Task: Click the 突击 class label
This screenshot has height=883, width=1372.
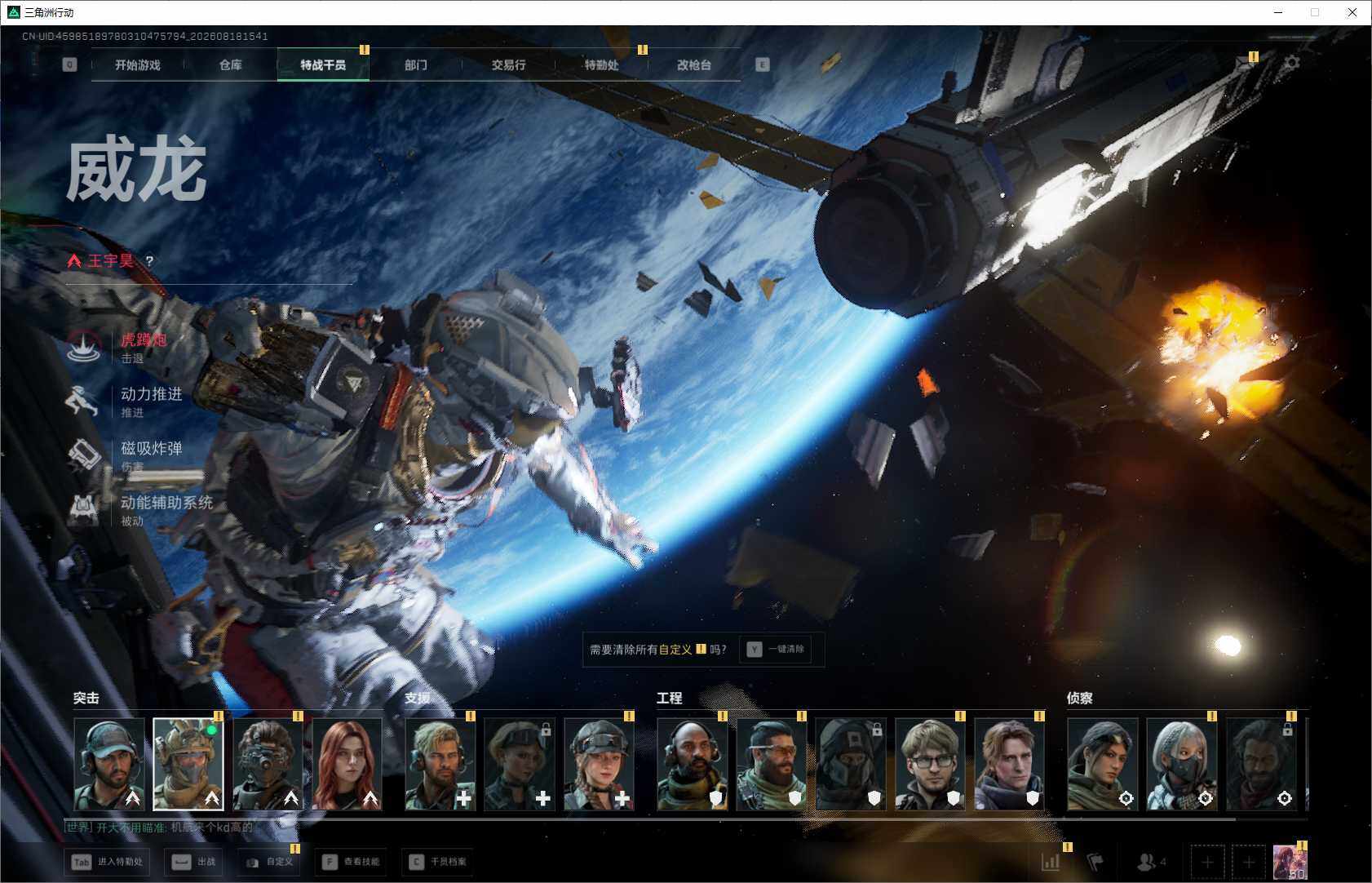Action: coord(86,699)
